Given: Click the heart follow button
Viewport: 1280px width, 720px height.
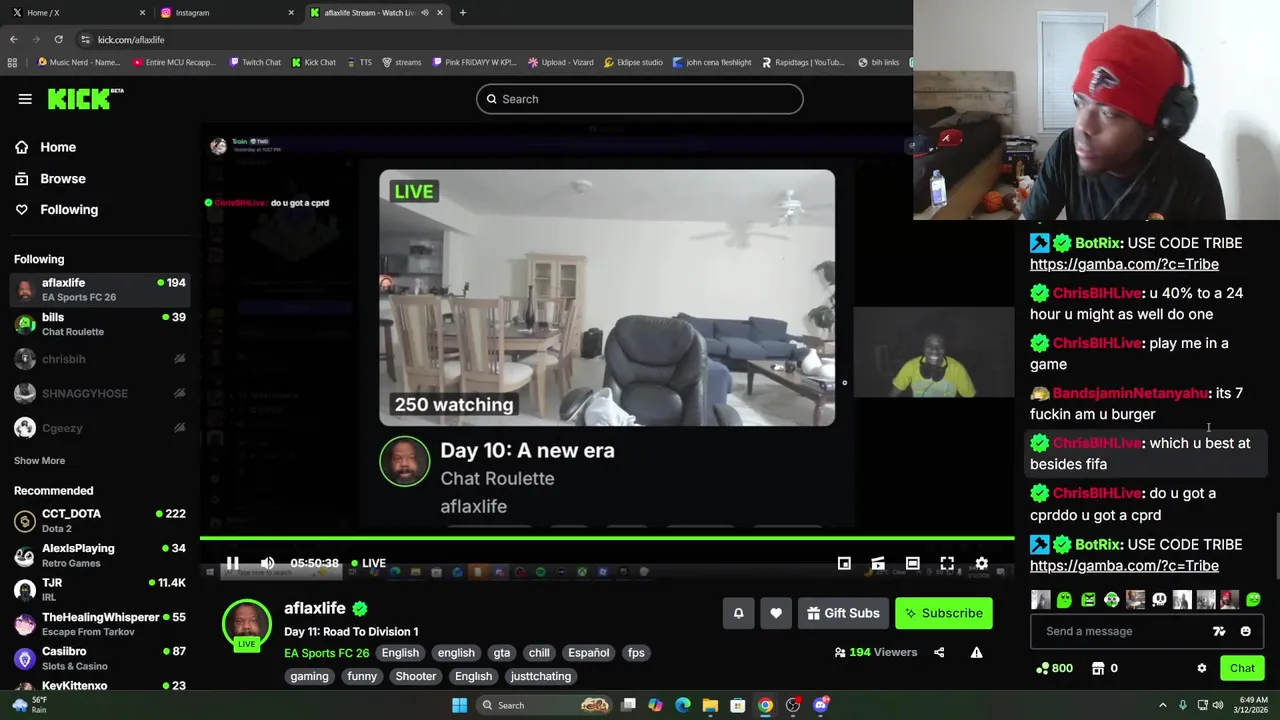Looking at the screenshot, I should coord(776,613).
